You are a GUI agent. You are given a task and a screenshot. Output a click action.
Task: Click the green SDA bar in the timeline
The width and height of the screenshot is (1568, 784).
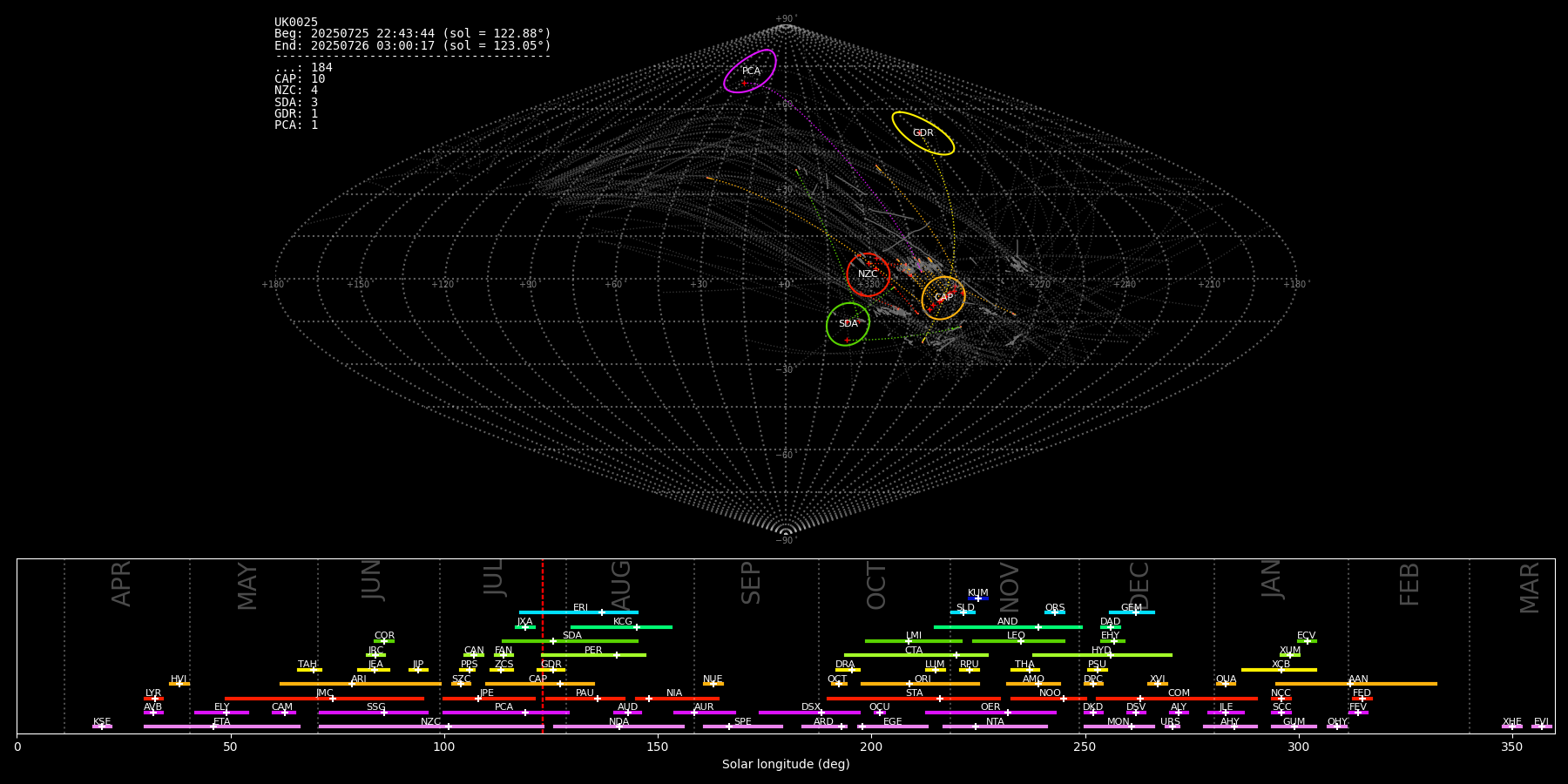[570, 641]
